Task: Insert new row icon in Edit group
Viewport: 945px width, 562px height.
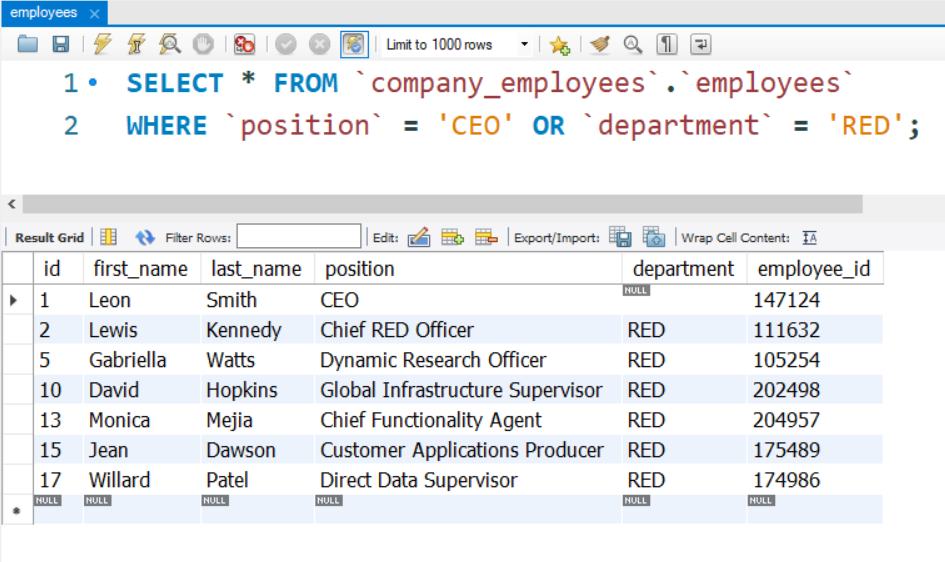Action: coord(452,237)
